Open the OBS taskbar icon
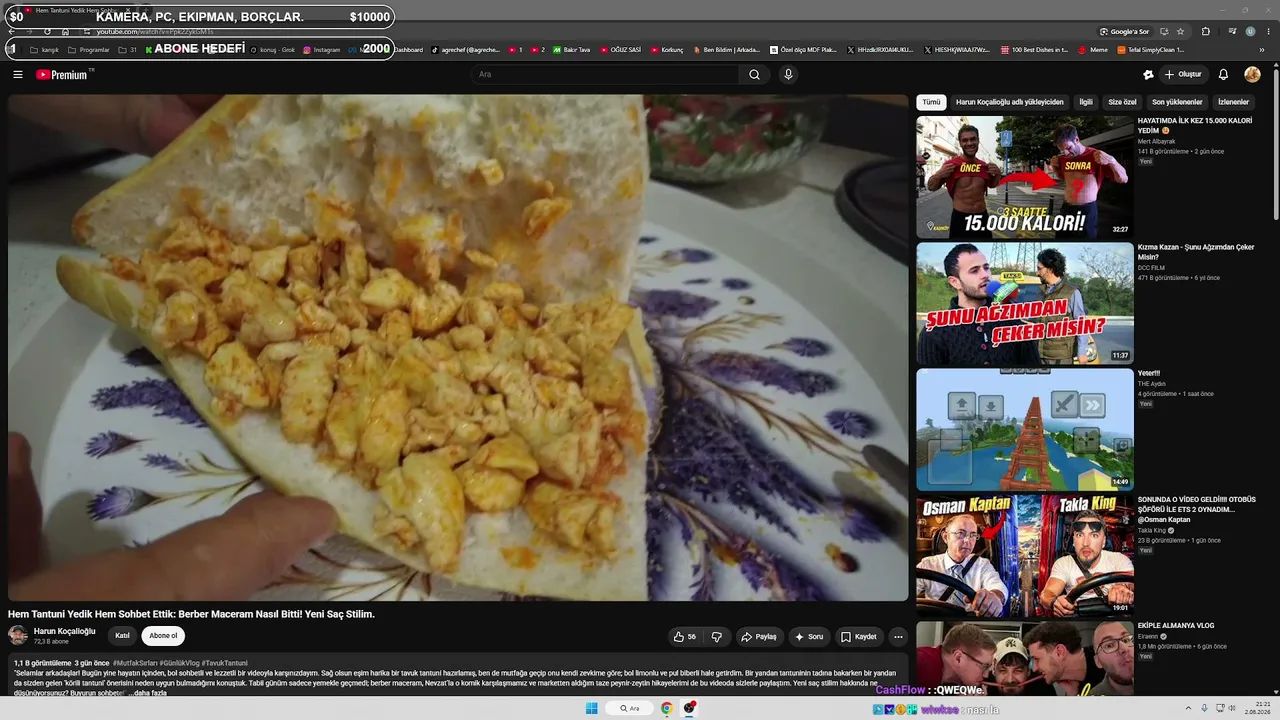Viewport: 1280px width, 720px height. [x=689, y=708]
